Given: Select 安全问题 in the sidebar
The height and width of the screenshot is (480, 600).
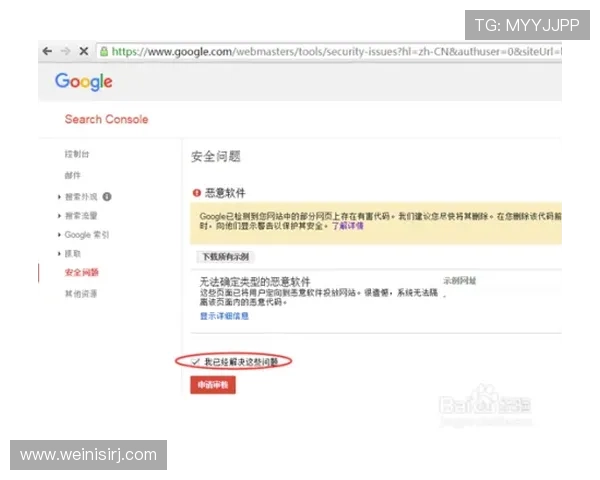Looking at the screenshot, I should (x=82, y=273).
